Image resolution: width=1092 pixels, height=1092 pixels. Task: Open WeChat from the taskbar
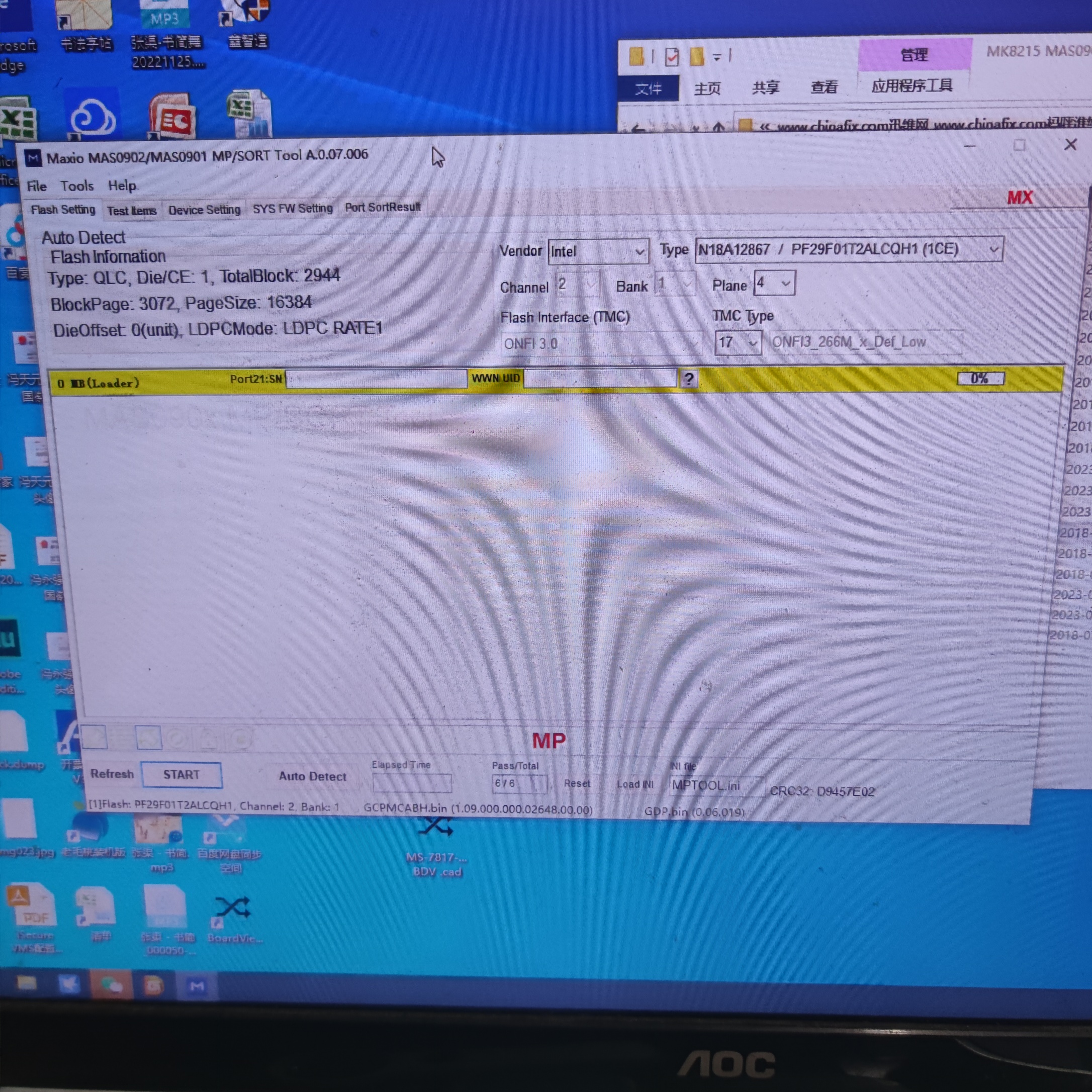tap(111, 985)
